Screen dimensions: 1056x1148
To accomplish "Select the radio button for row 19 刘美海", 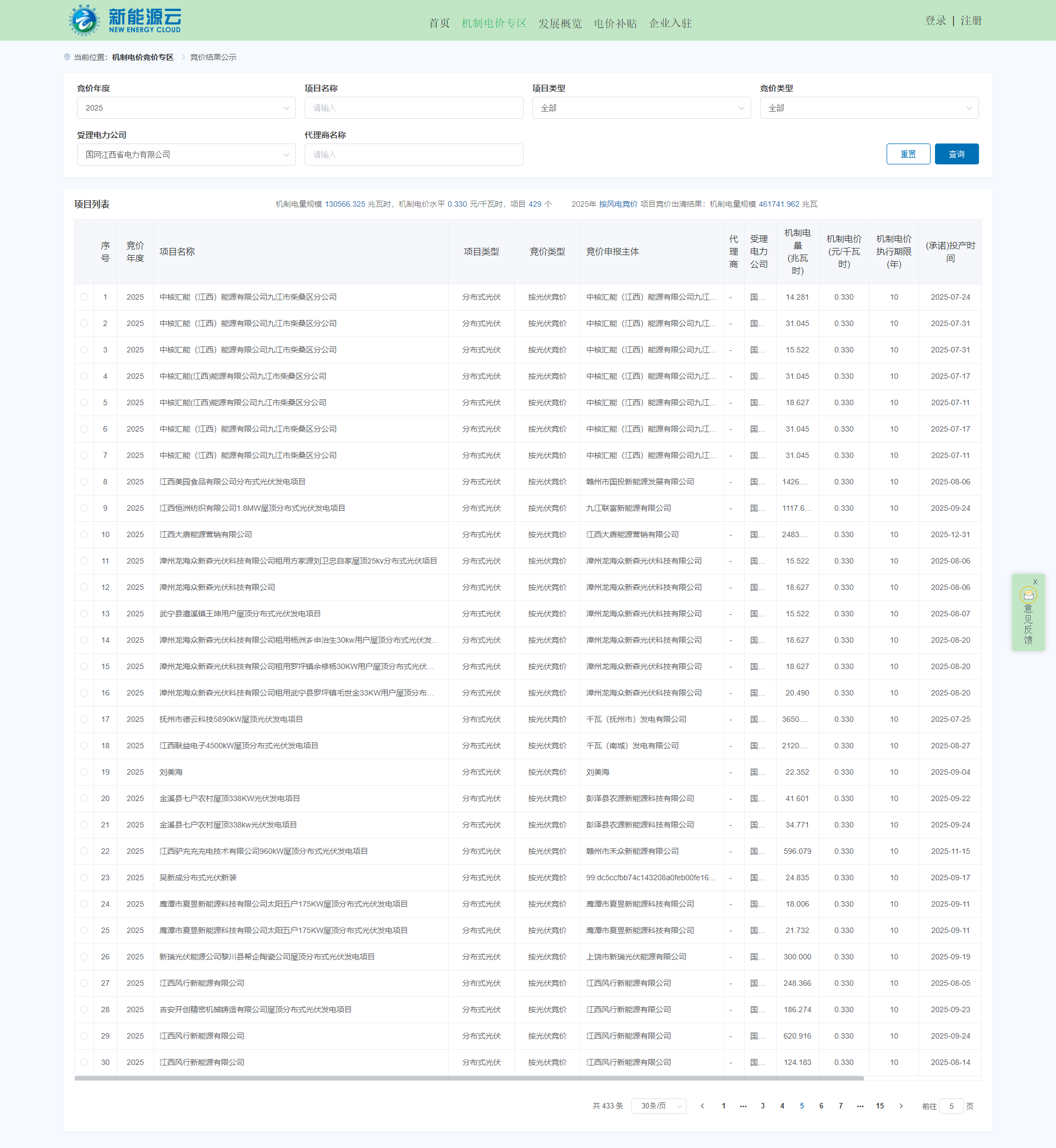I will [85, 772].
